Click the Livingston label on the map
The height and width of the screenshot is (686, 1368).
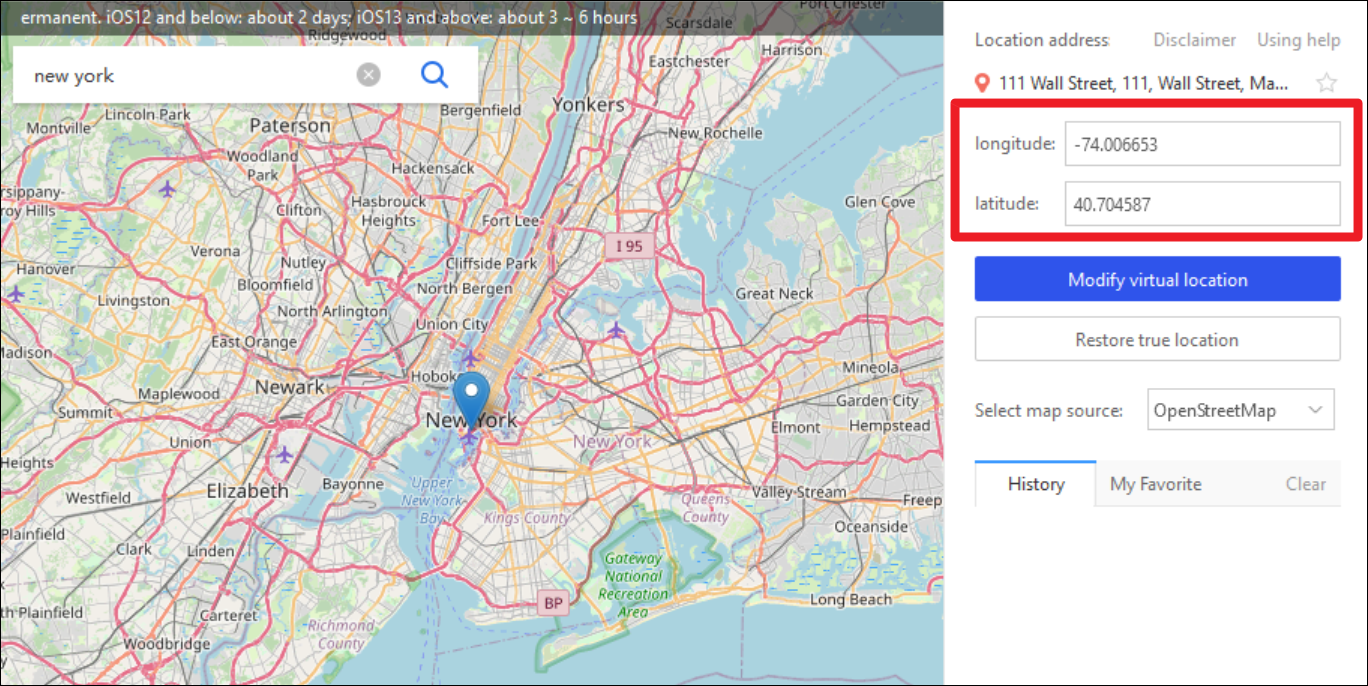click(x=134, y=300)
